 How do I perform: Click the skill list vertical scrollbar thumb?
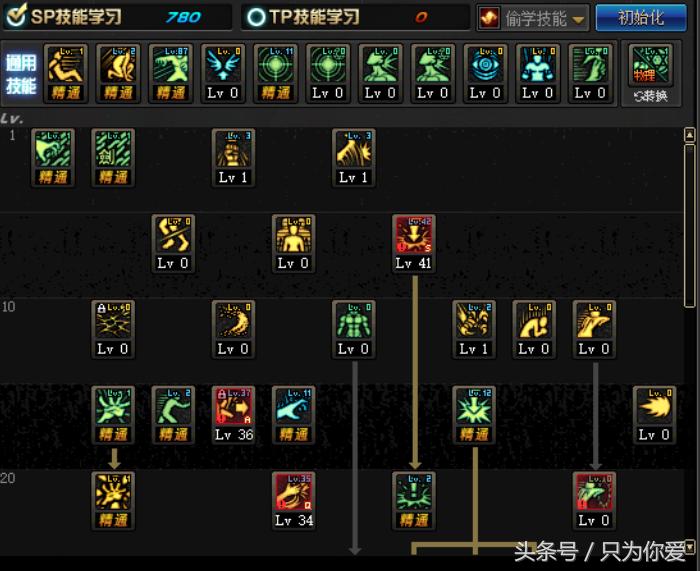689,225
